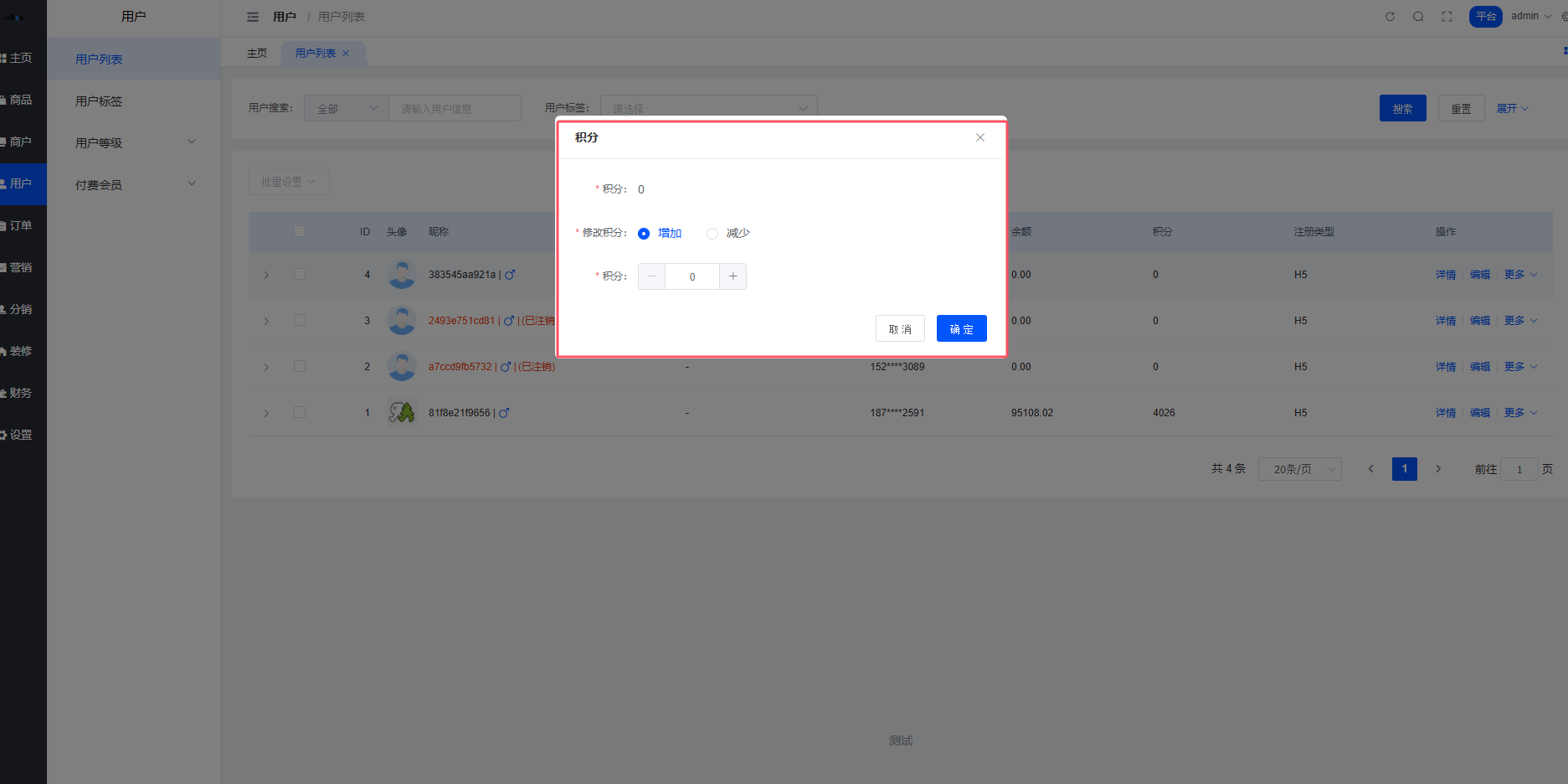
Task: Close the 积分 dialog with X icon
Action: (x=979, y=137)
